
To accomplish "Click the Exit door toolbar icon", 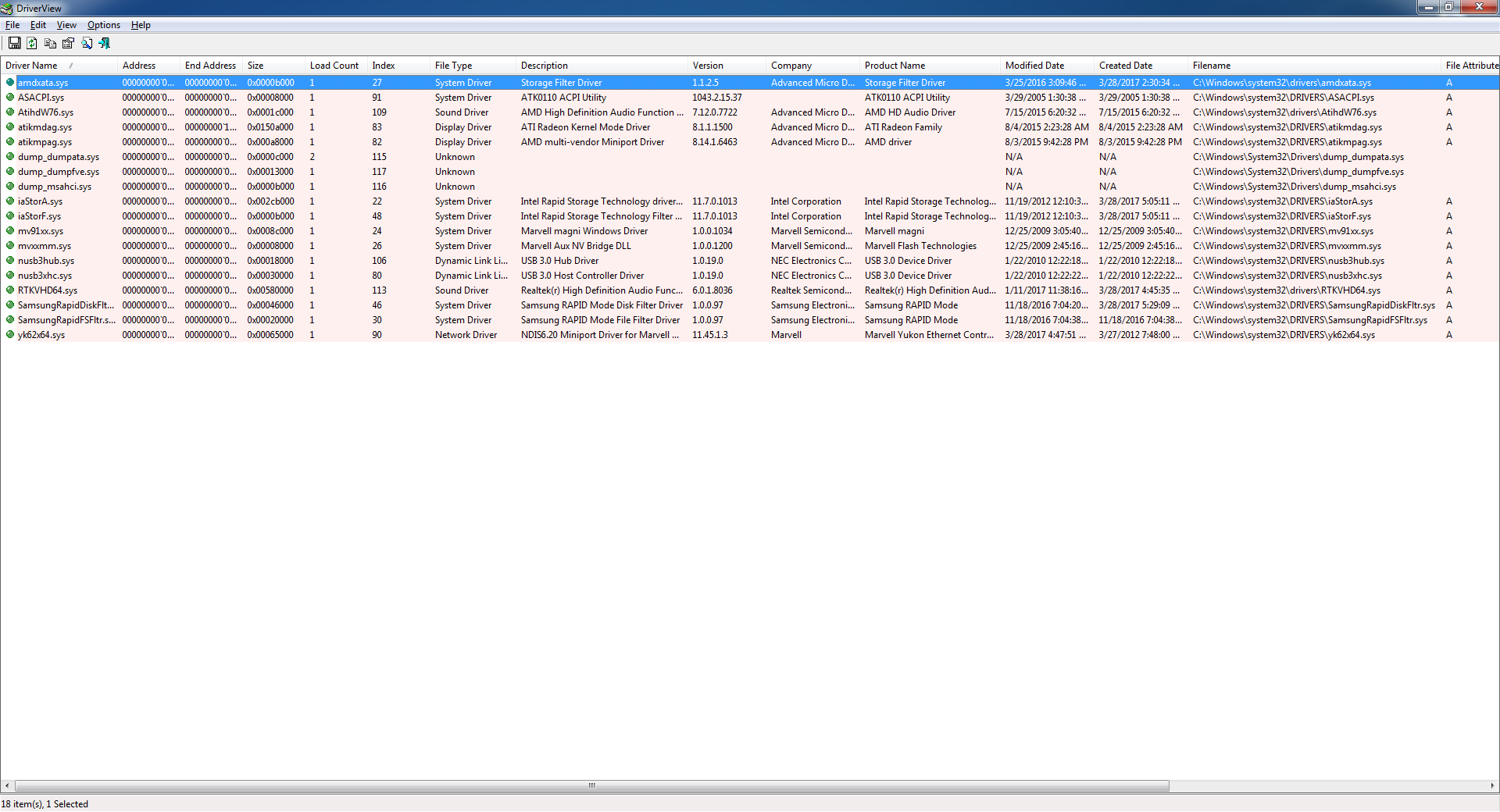I will (104, 43).
